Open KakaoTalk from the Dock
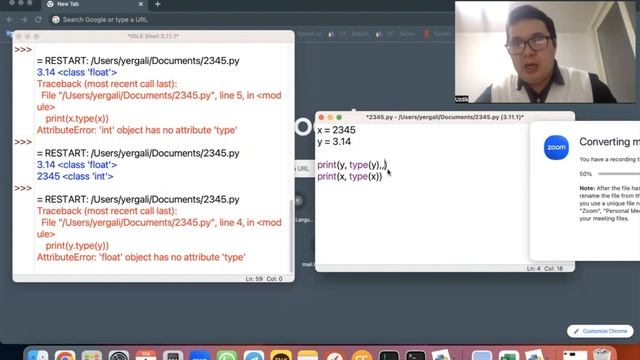Image resolution: width=640 pixels, height=360 pixels. (281, 356)
